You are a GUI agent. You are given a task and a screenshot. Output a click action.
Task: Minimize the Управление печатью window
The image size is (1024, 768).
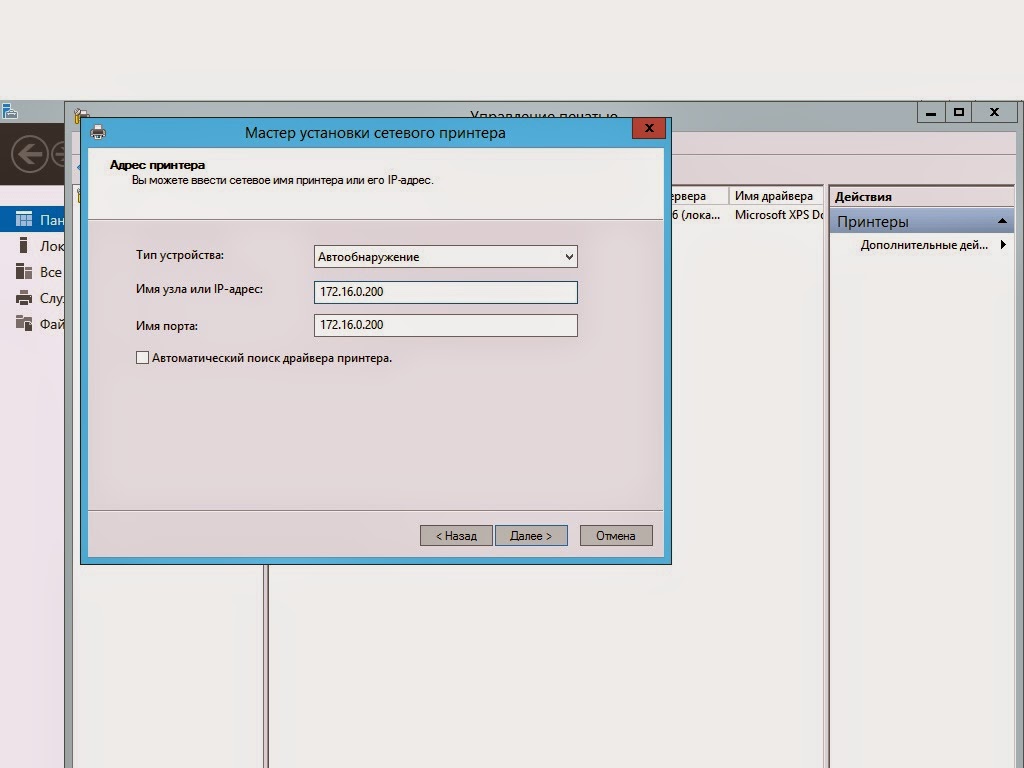(931, 112)
